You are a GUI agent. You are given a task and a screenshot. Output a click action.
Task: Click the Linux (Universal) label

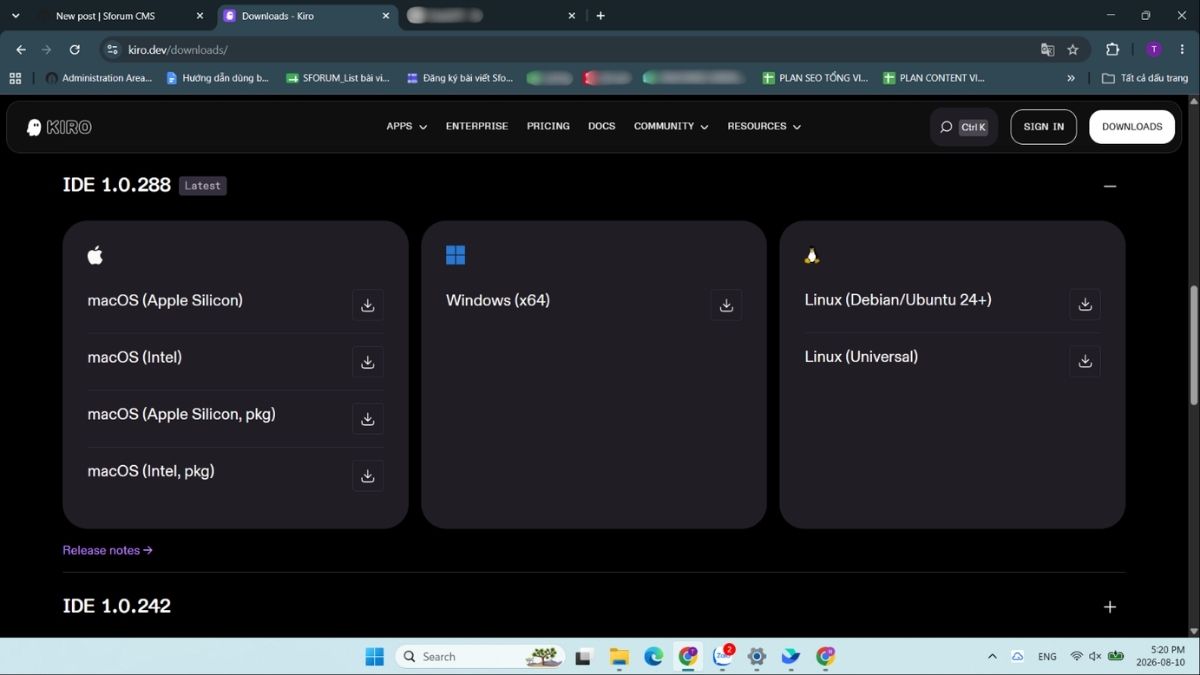point(861,356)
